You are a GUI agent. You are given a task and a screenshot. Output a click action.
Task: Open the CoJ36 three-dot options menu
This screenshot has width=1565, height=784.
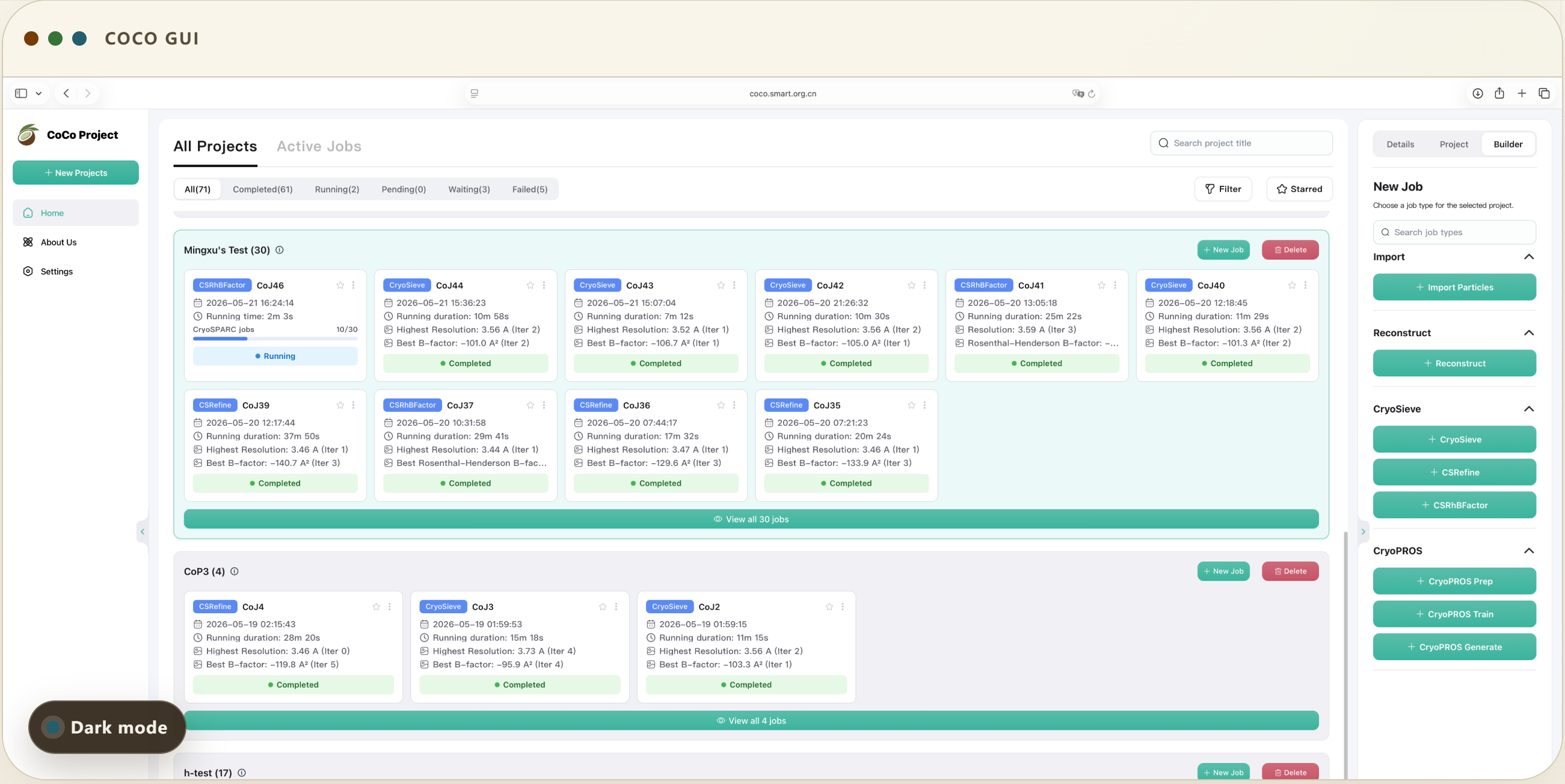pyautogui.click(x=734, y=405)
